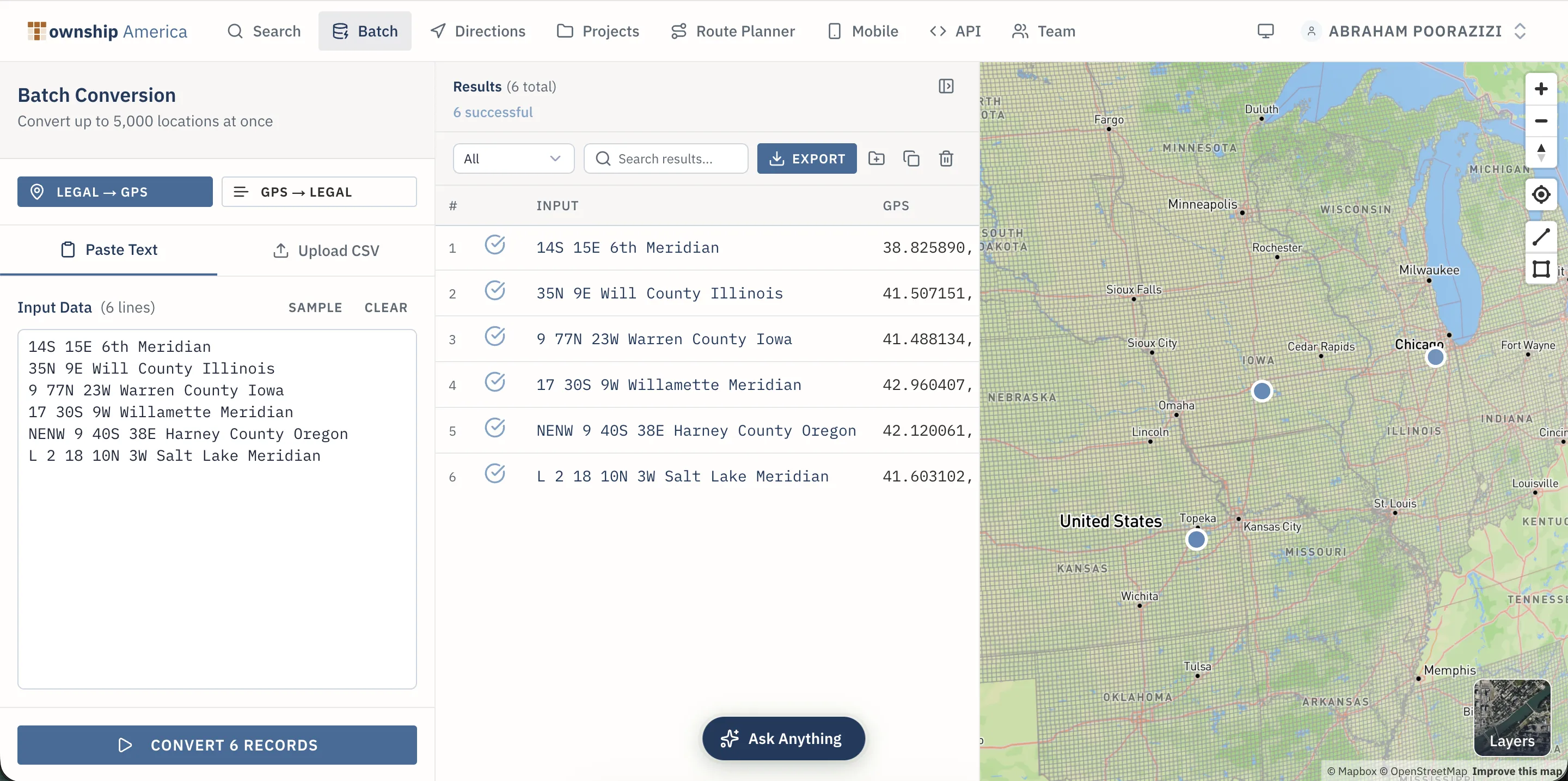Screen dimensions: 1568x781
Task: Switch to GPS → LEGAL conversion mode
Action: click(319, 192)
